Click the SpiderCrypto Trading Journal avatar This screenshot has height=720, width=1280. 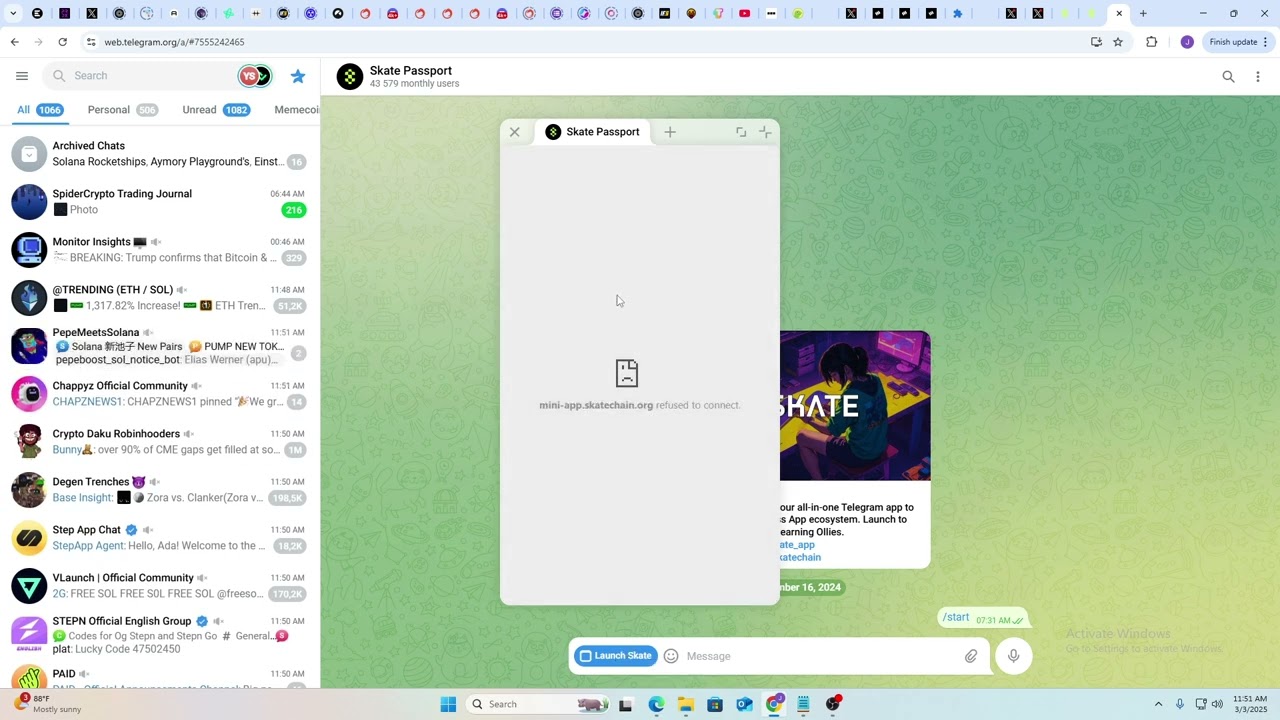coord(29,202)
